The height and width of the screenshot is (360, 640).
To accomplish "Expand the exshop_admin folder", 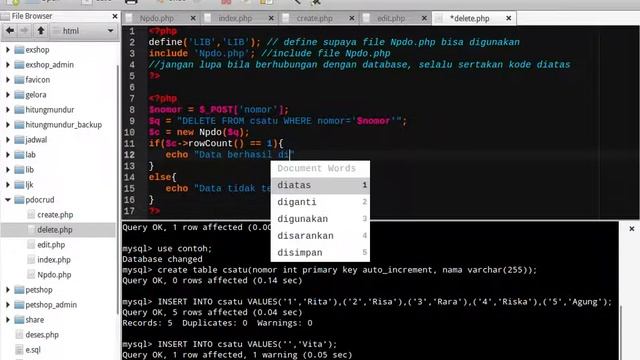I will [8, 65].
